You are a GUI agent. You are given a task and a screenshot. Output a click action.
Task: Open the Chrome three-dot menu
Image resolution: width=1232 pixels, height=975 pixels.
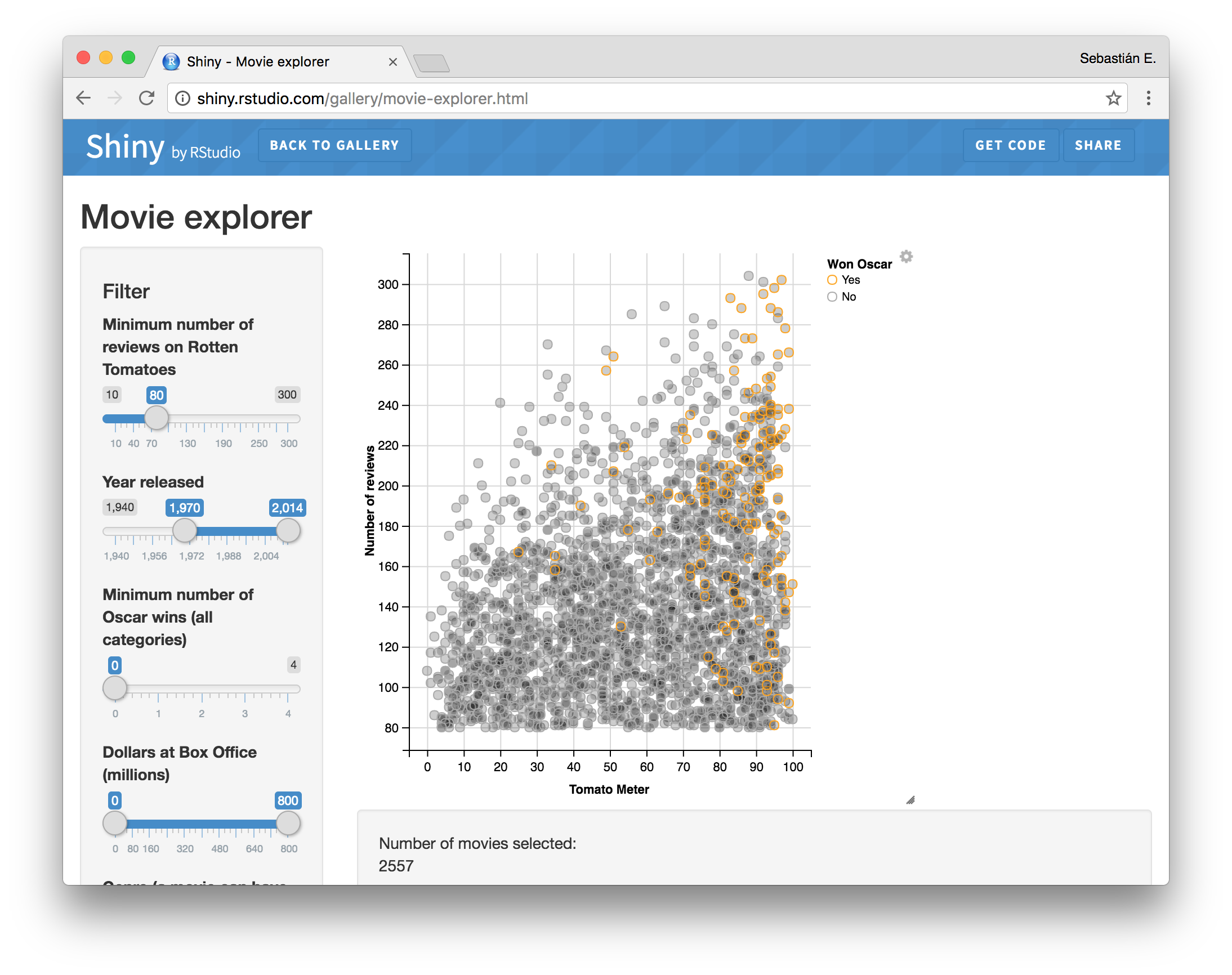1148,98
